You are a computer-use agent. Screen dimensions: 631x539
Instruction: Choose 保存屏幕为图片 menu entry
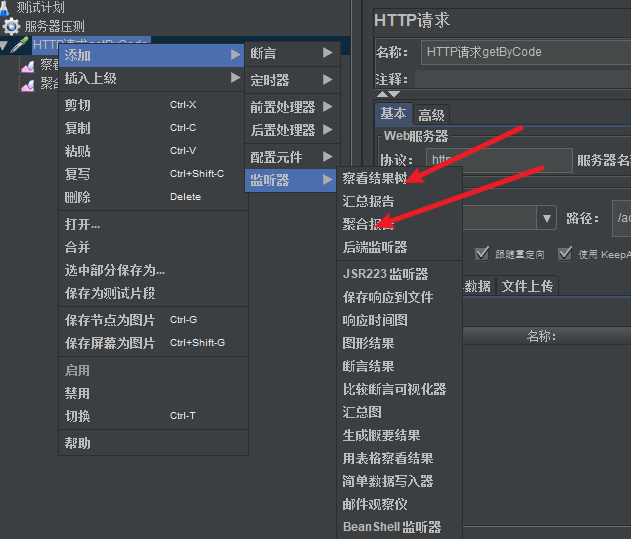pyautogui.click(x=153, y=343)
